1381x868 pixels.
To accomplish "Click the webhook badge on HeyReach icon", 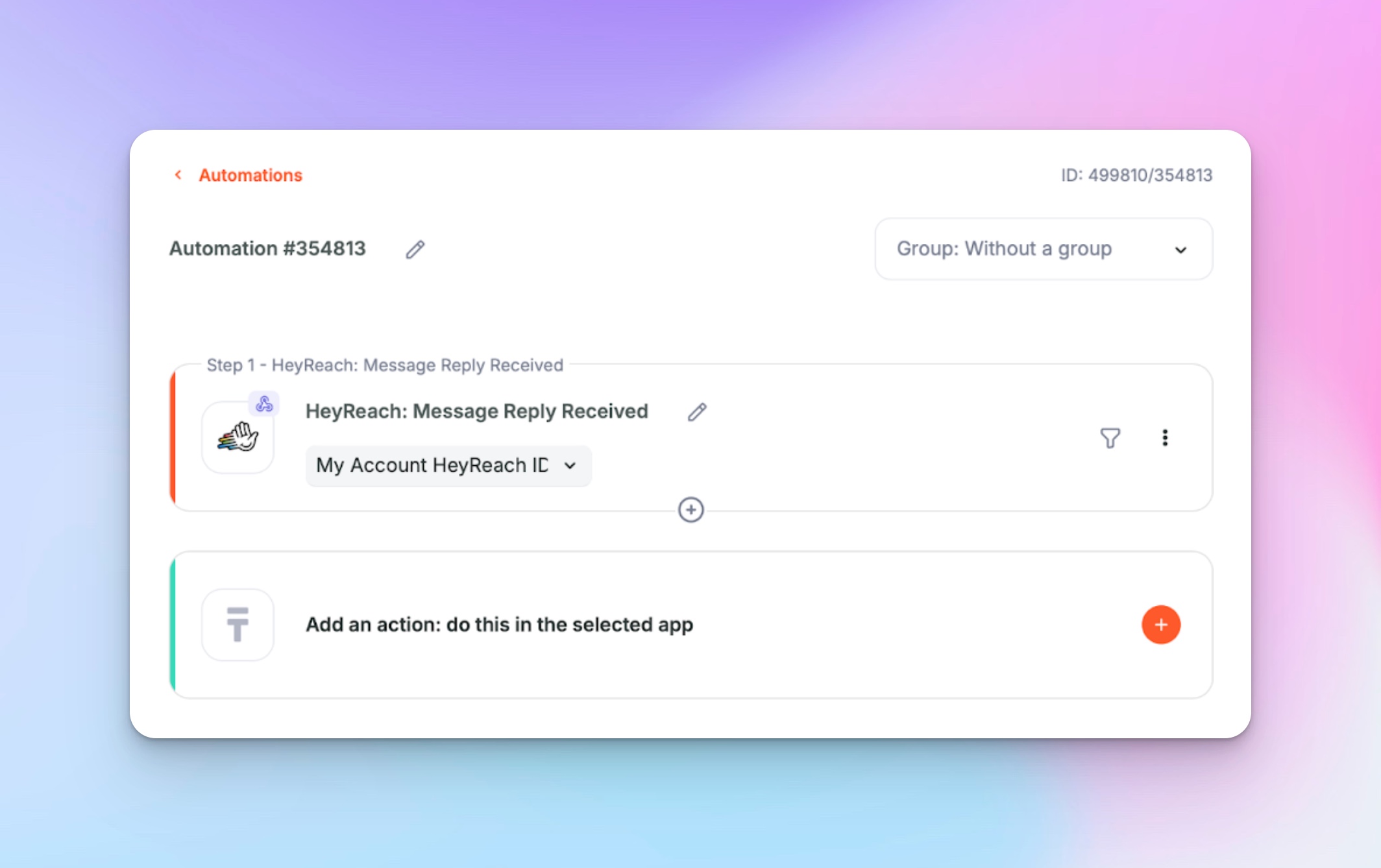I will click(264, 404).
